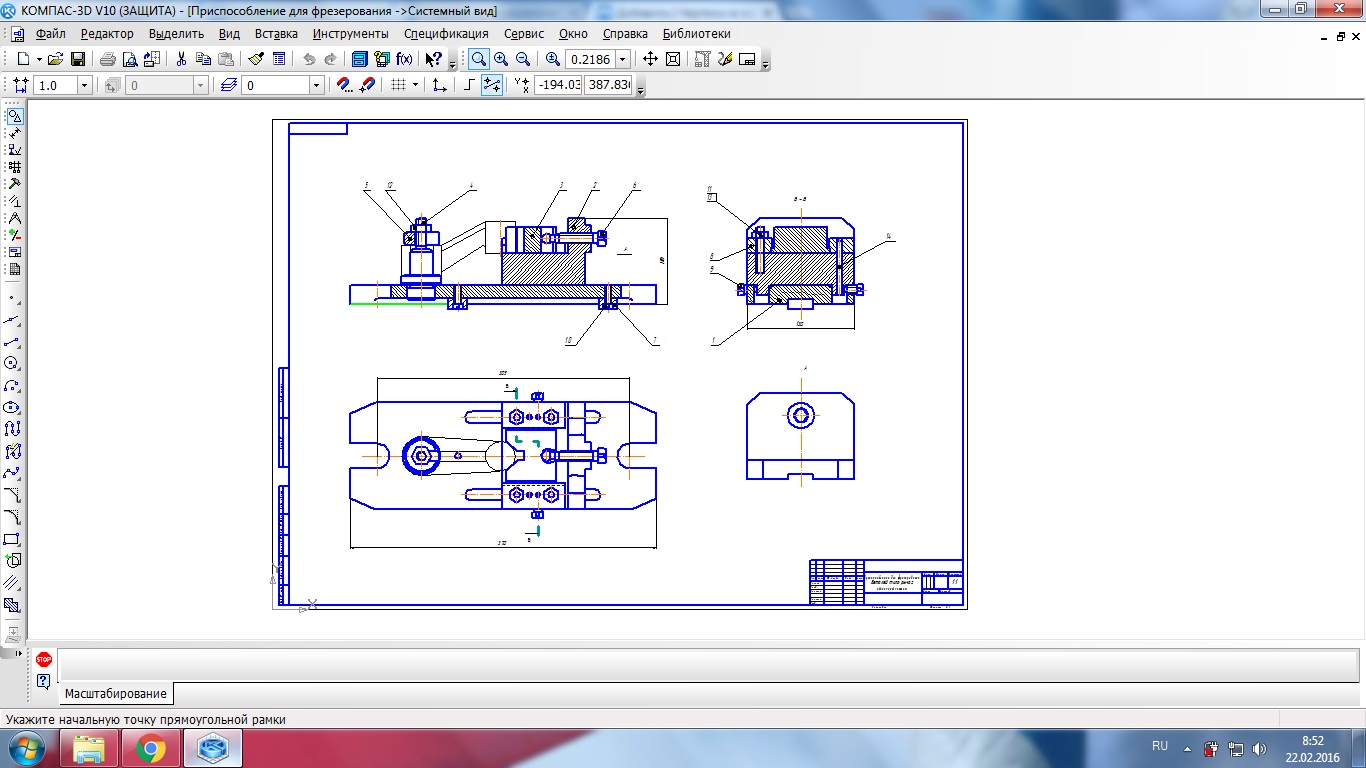Select the Fillet tool
1366x768 pixels.
point(13,517)
